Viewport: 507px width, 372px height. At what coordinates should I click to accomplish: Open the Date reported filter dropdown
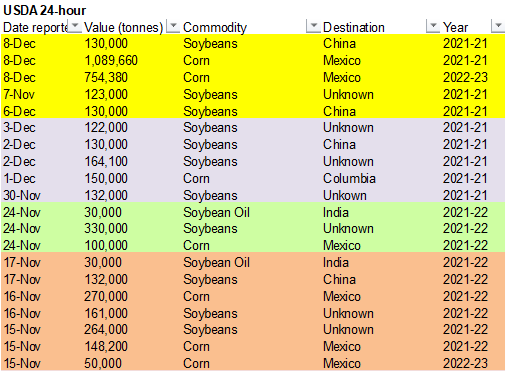coord(75,26)
